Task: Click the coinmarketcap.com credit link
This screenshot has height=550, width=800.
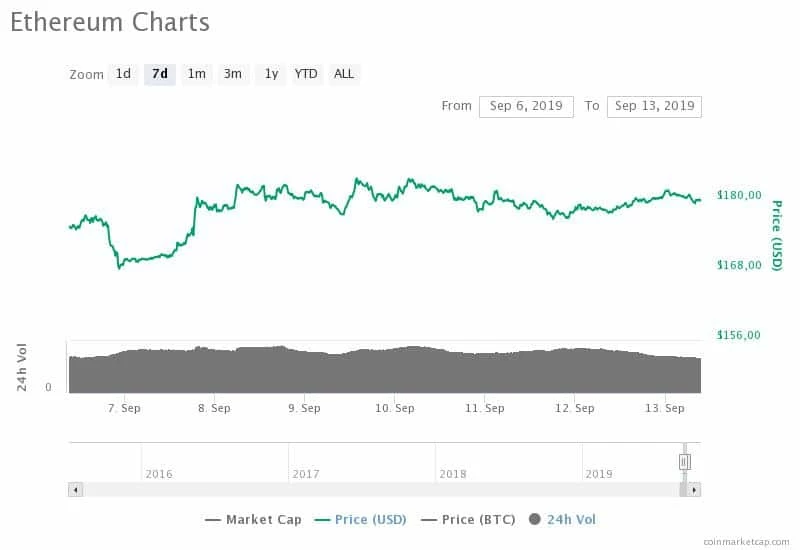Action: pos(746,542)
